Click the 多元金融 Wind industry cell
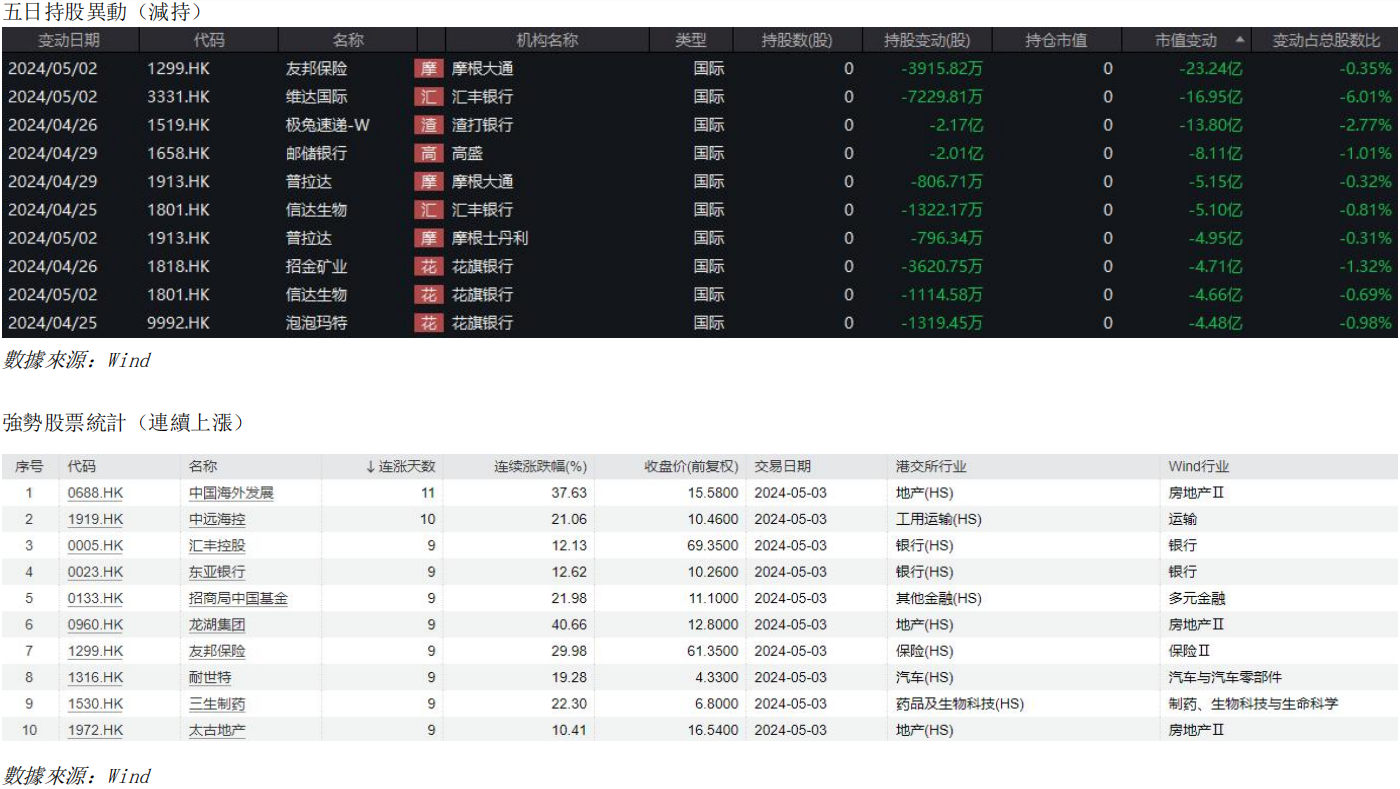This screenshot has height=789, width=1400. (1197, 598)
